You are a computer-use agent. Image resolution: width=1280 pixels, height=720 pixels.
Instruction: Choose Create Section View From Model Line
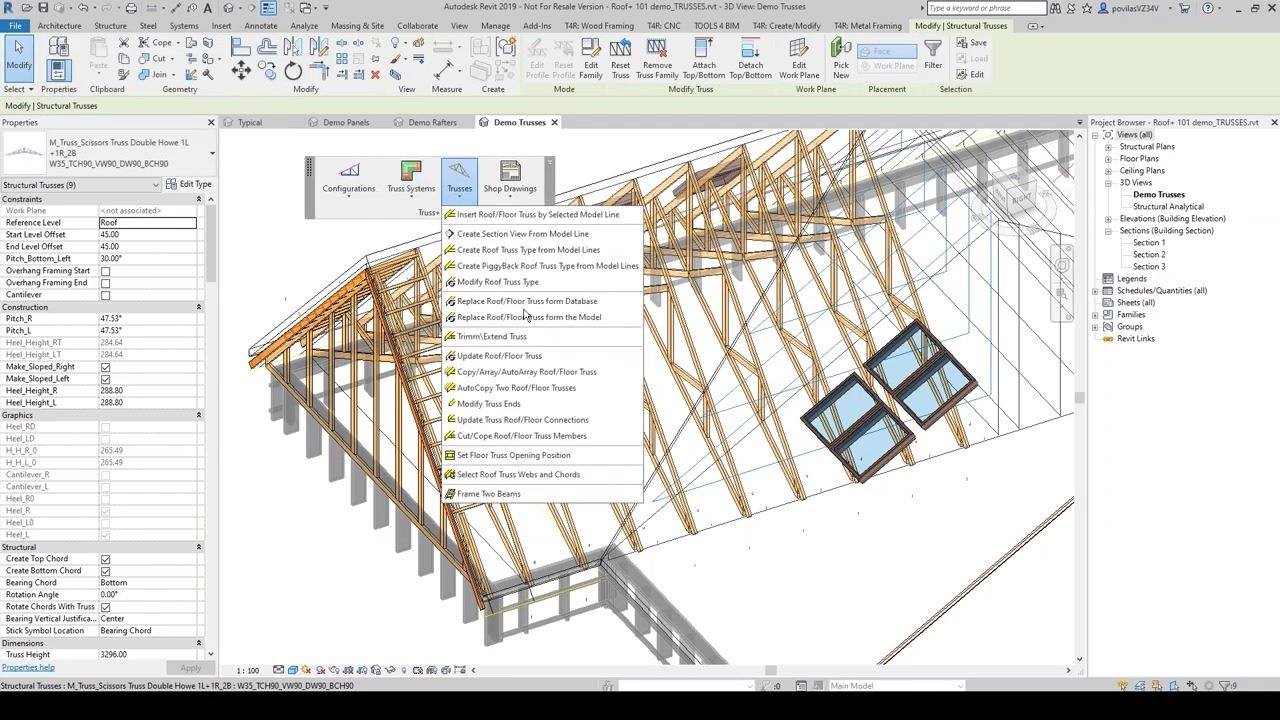pyautogui.click(x=522, y=234)
